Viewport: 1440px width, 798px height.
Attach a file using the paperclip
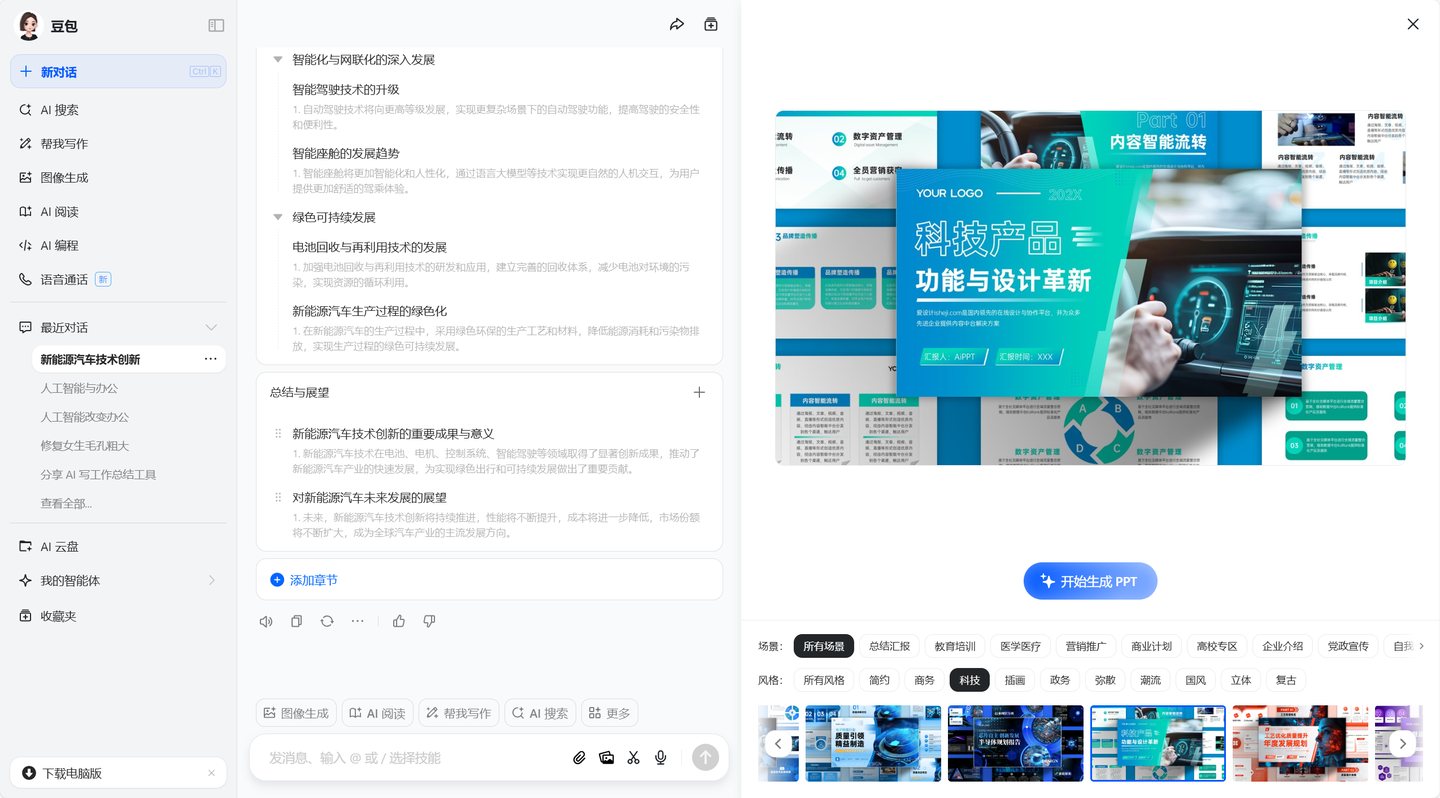(x=579, y=757)
